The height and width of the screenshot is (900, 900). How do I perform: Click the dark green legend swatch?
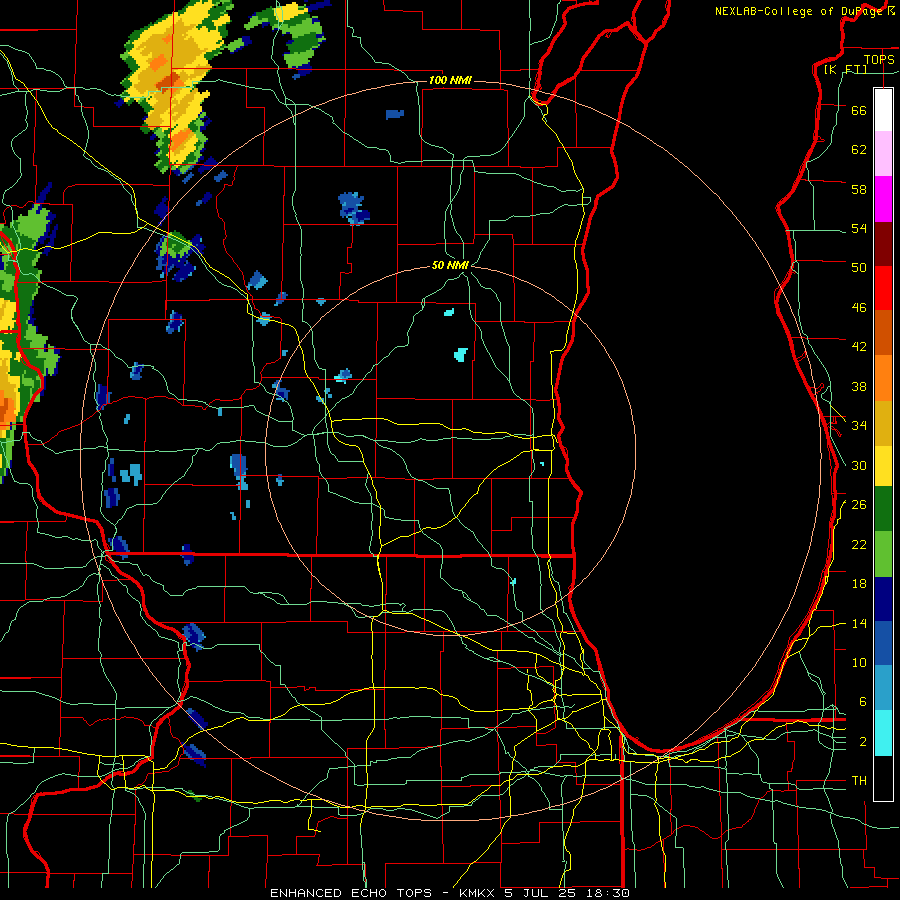coord(883,509)
